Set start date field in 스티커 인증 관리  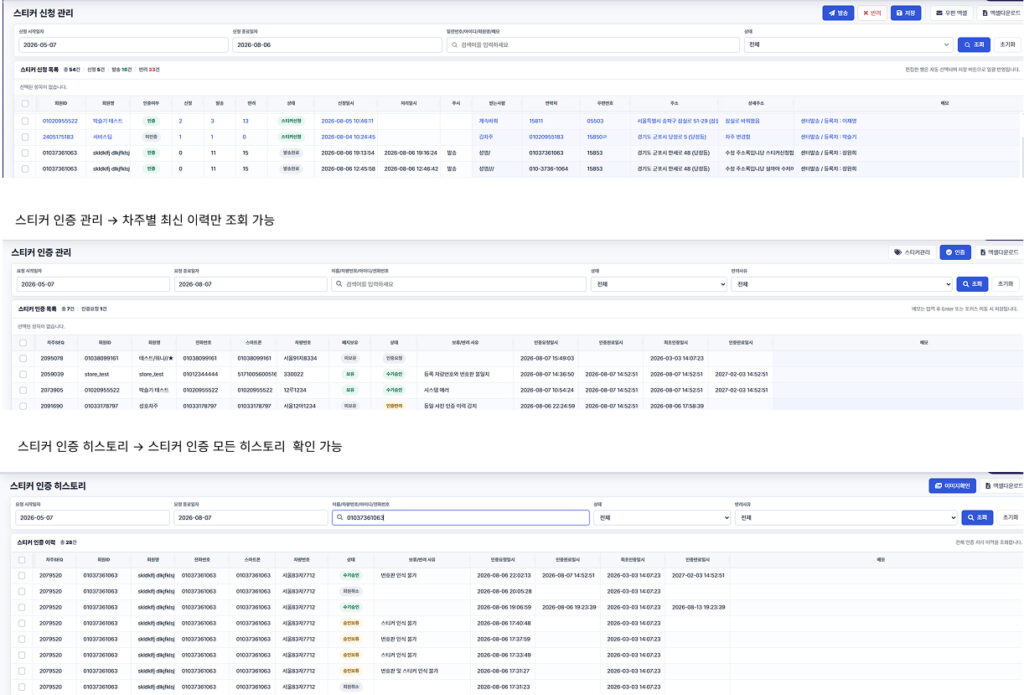(x=93, y=284)
